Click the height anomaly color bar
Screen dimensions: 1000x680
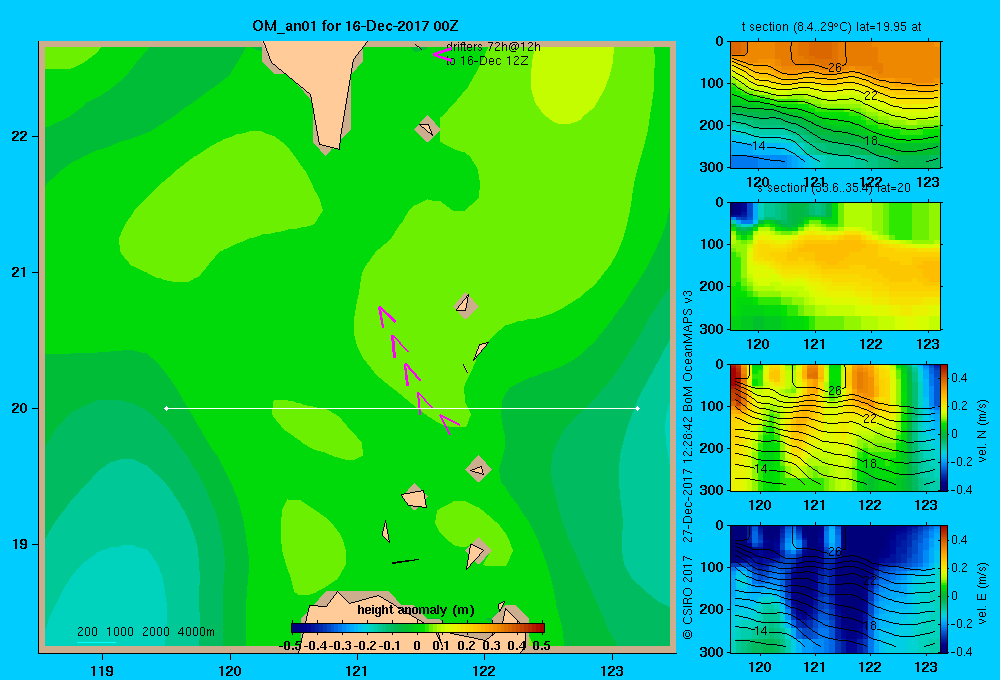pos(417,628)
